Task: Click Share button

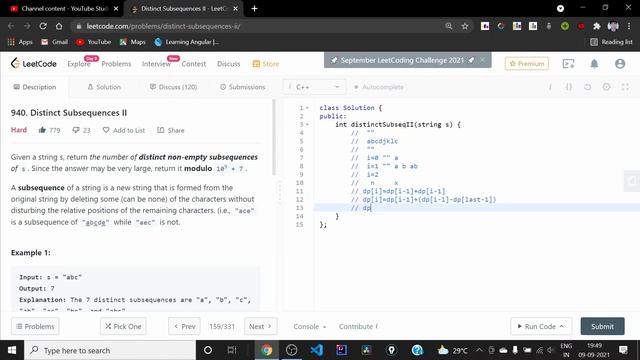Action: pos(171,130)
